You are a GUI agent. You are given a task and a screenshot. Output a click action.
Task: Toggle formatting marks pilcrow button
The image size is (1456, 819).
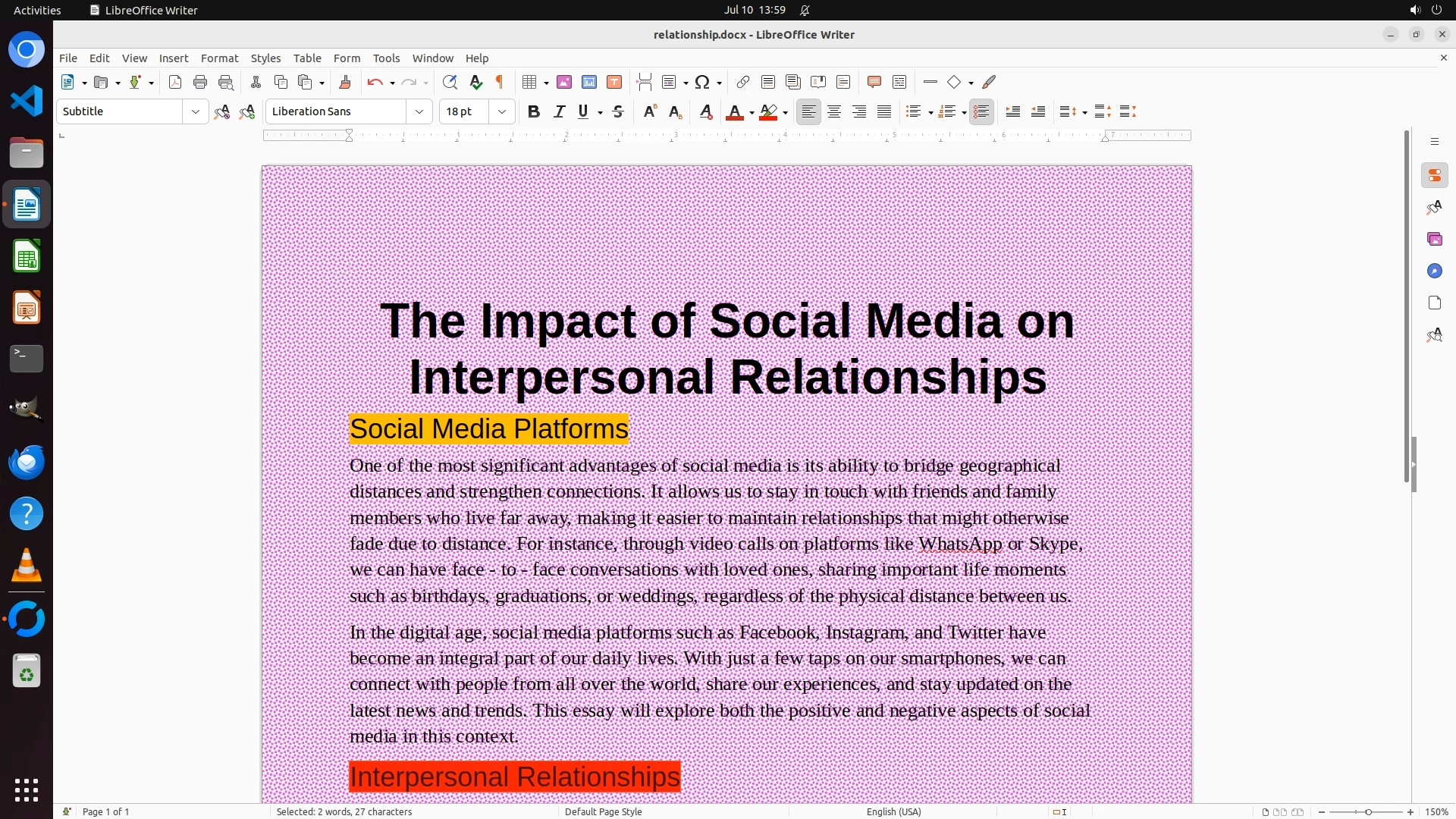click(x=500, y=82)
